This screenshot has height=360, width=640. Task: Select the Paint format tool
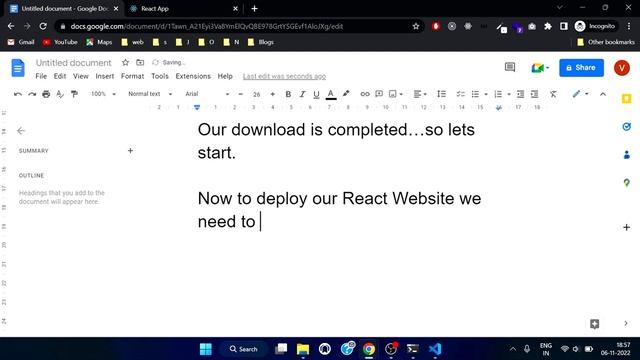74,94
